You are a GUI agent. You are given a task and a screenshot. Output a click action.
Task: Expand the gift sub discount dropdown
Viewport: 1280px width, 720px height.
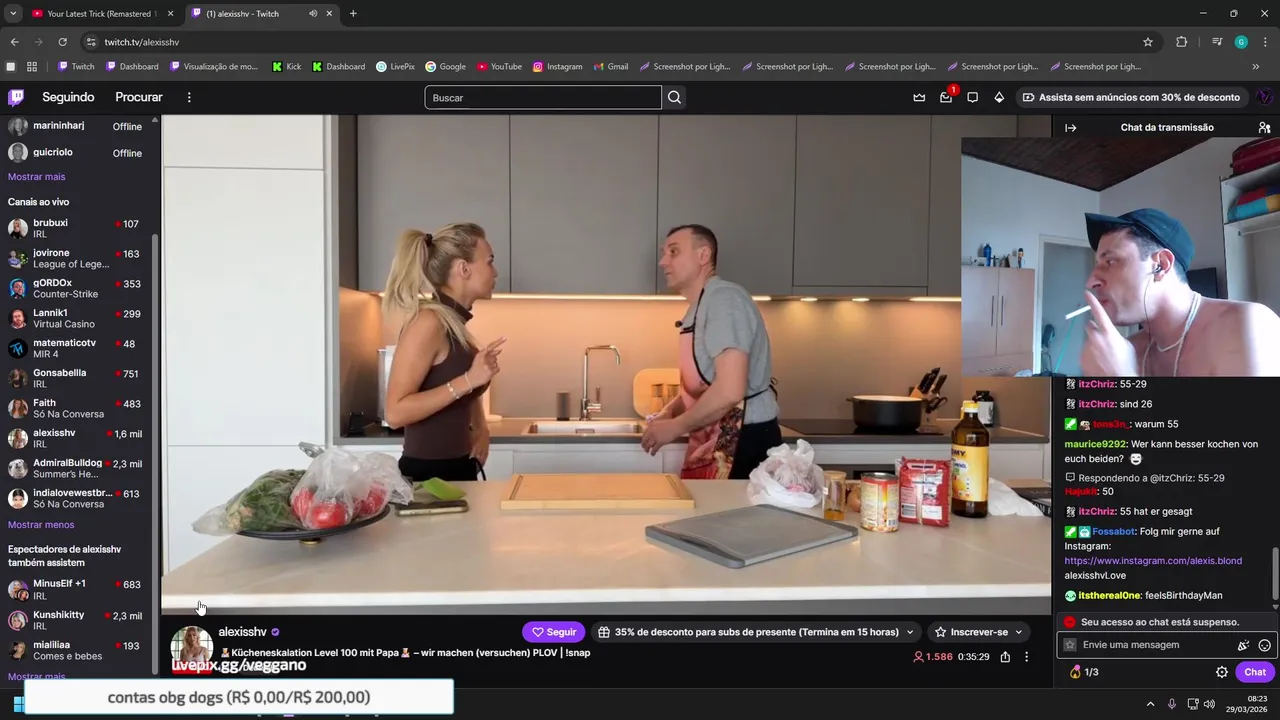(x=909, y=632)
